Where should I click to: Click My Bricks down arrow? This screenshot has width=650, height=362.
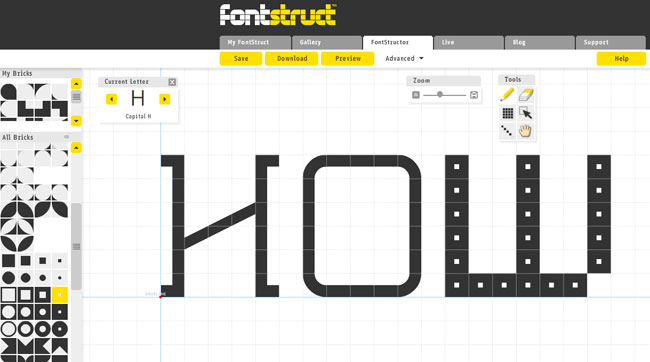76,121
